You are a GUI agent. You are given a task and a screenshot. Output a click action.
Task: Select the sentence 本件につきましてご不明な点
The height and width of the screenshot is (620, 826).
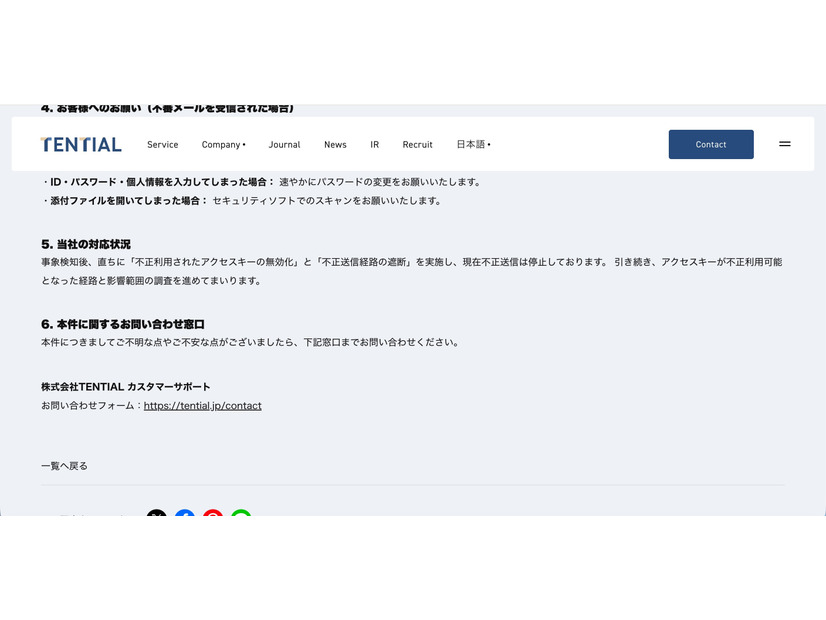point(250,342)
